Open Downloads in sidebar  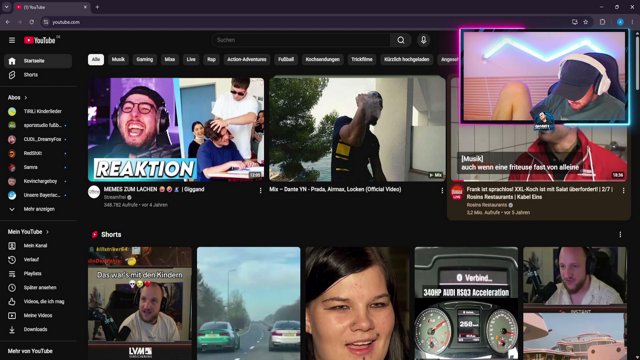(x=38, y=329)
